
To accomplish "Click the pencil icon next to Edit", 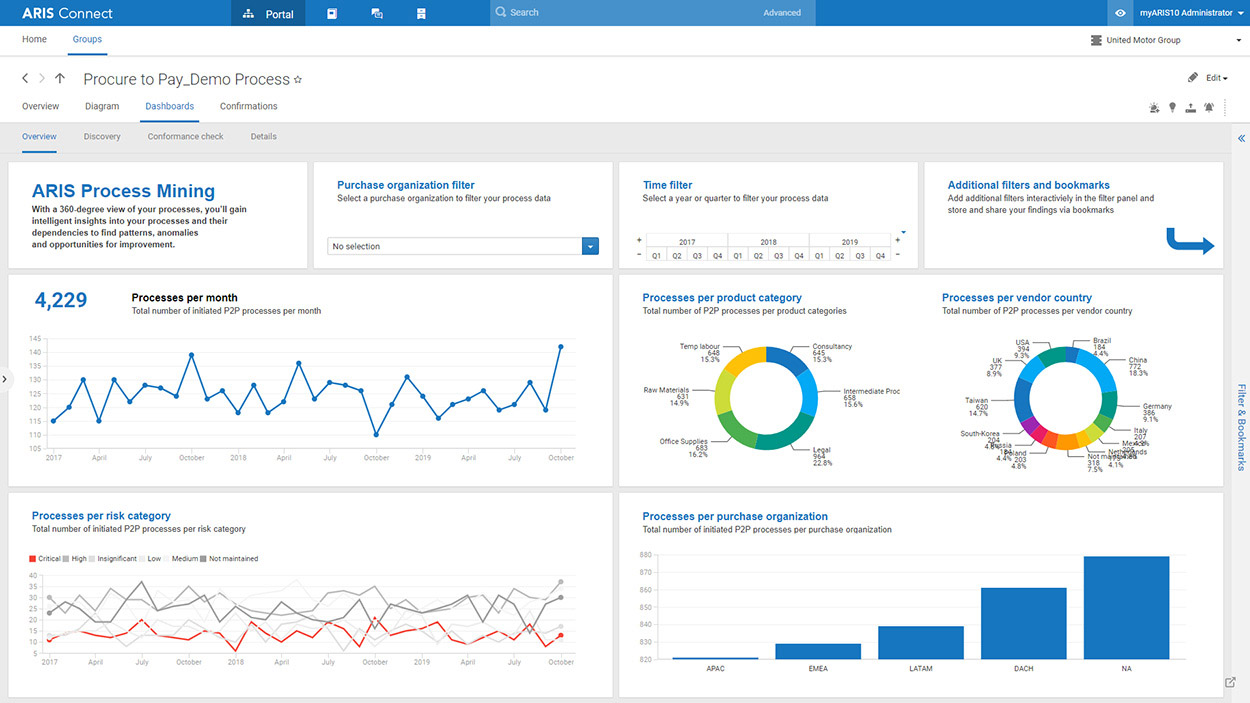I will pos(1193,78).
